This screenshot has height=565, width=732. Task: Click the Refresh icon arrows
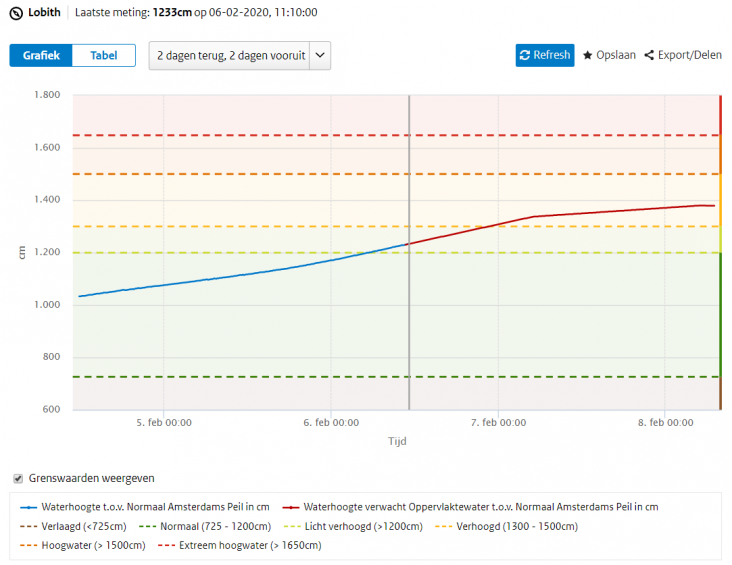pos(525,56)
